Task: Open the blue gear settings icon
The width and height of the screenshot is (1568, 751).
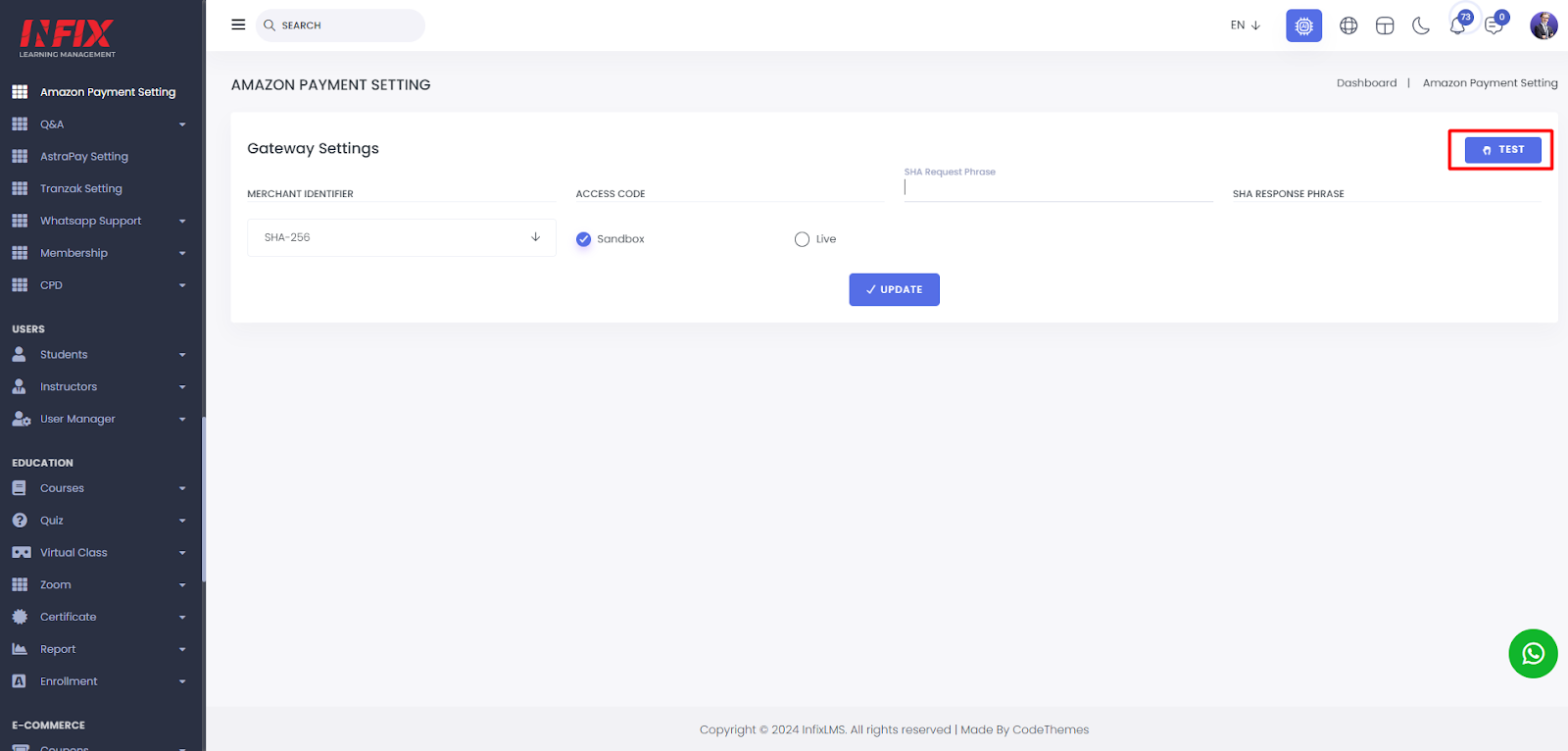Action: [x=1303, y=25]
